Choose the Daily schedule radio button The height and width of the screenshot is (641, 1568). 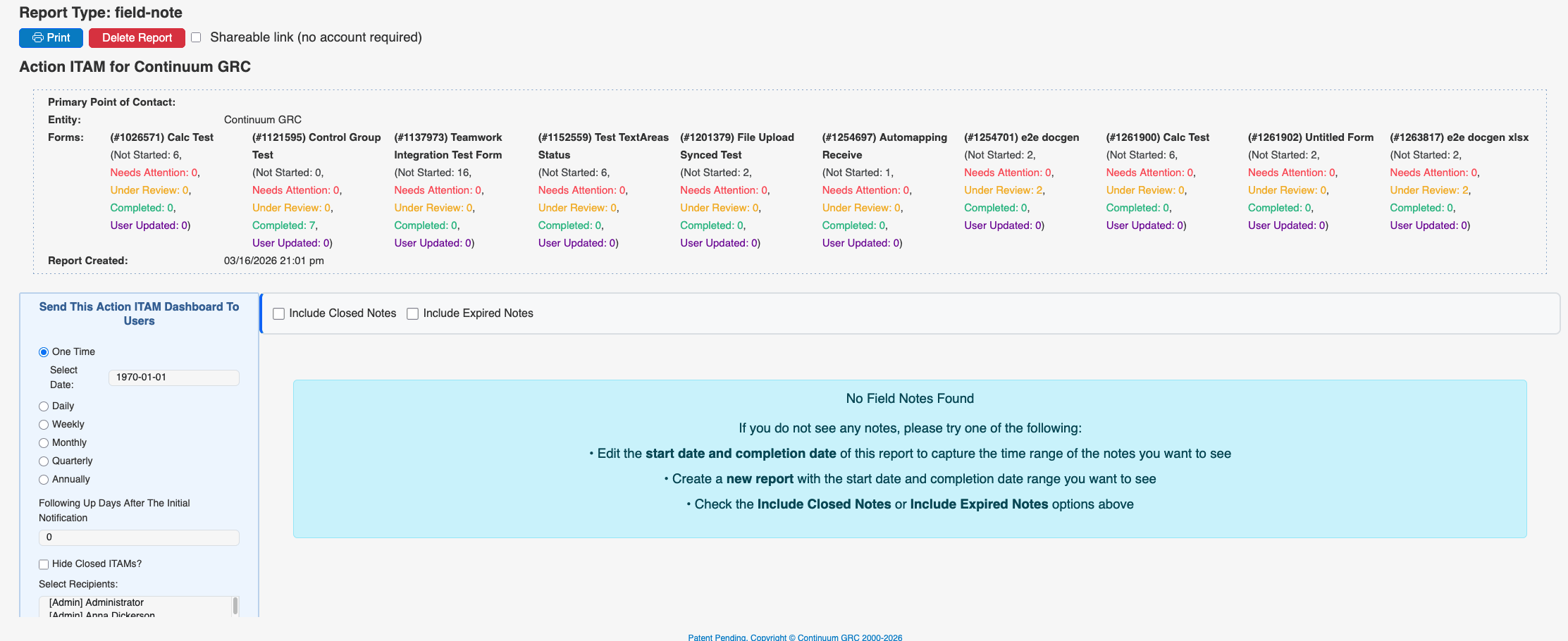(x=44, y=406)
